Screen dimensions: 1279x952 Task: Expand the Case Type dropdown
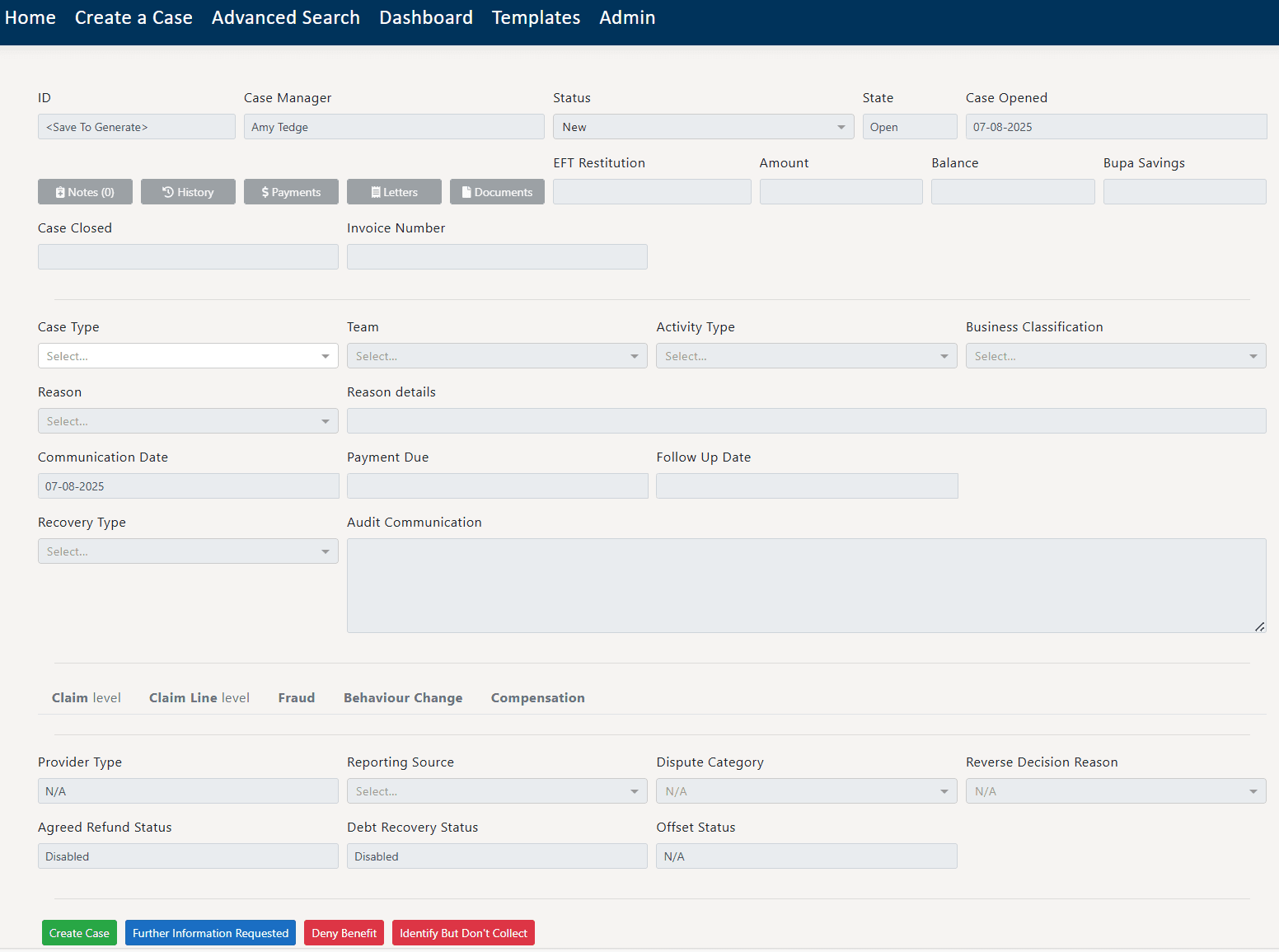(188, 356)
